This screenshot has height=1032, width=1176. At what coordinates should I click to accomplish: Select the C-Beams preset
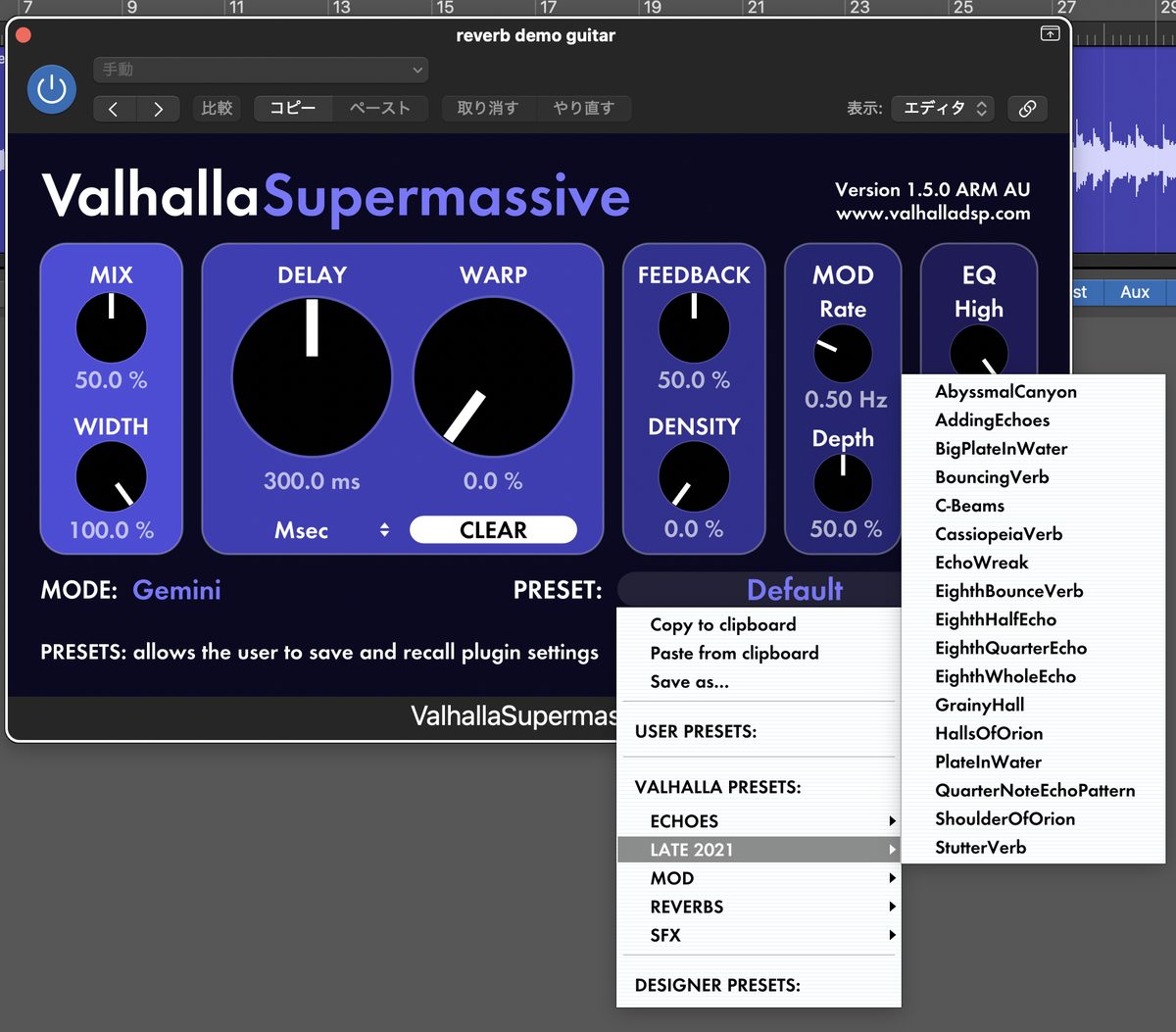pyautogui.click(x=1033, y=505)
